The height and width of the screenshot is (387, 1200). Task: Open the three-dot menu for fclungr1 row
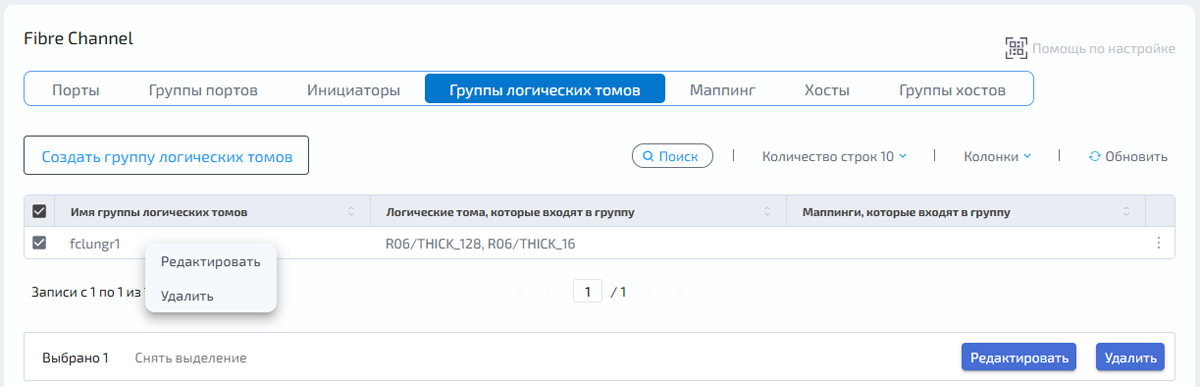[1159, 243]
